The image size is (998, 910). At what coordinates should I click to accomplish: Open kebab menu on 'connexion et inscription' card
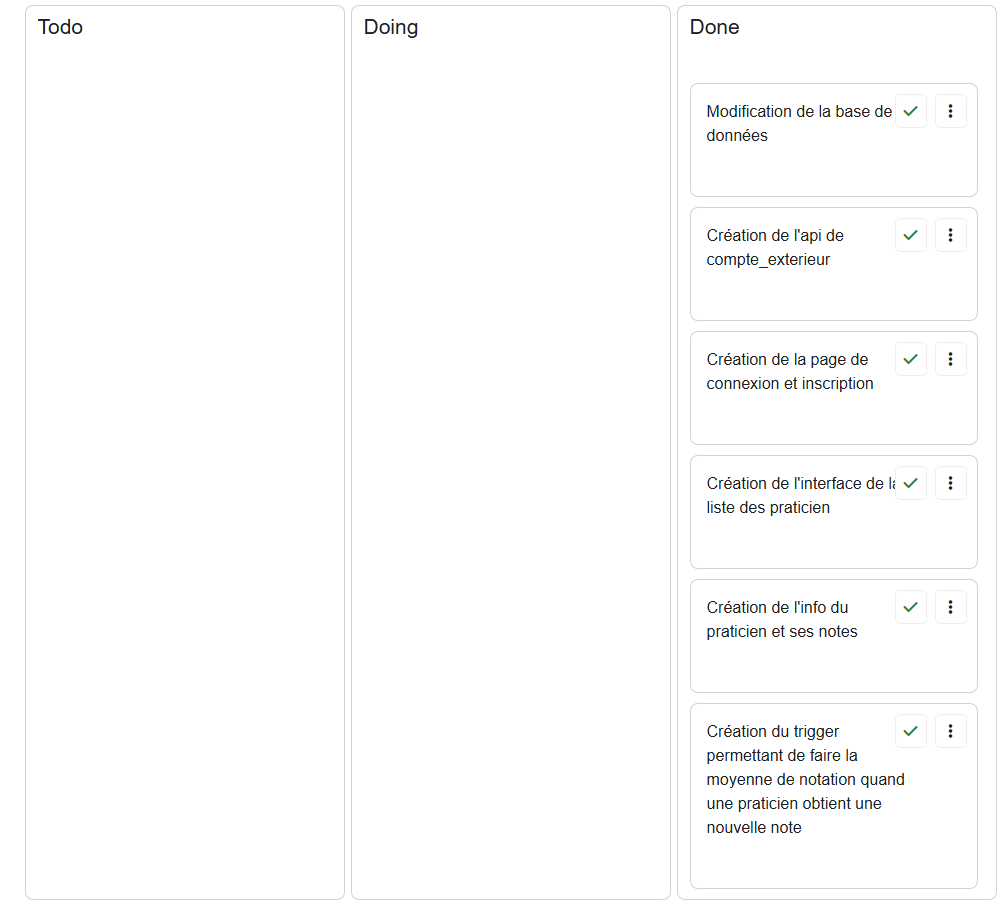coord(950,359)
